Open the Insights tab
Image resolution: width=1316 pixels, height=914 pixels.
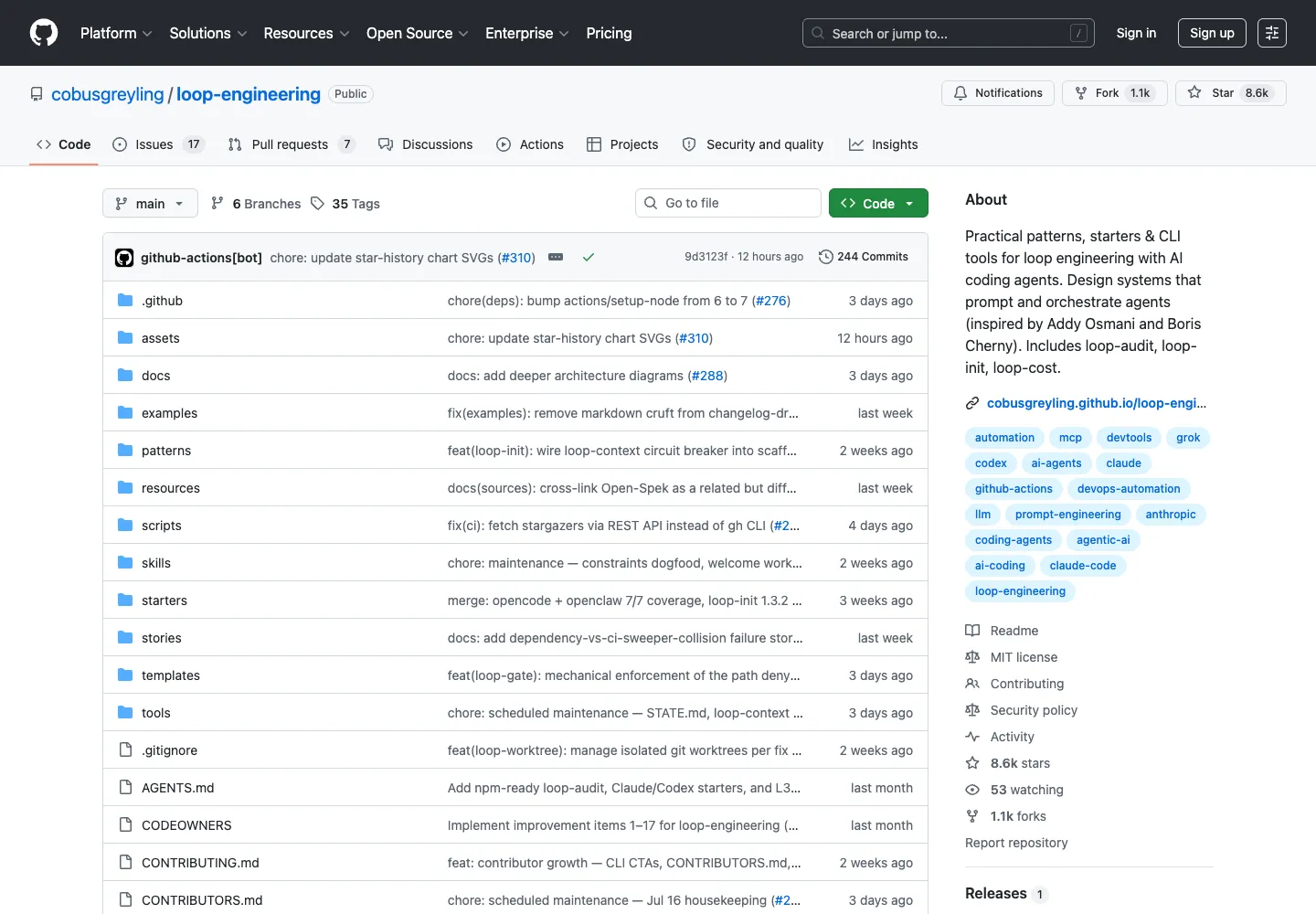tap(884, 144)
